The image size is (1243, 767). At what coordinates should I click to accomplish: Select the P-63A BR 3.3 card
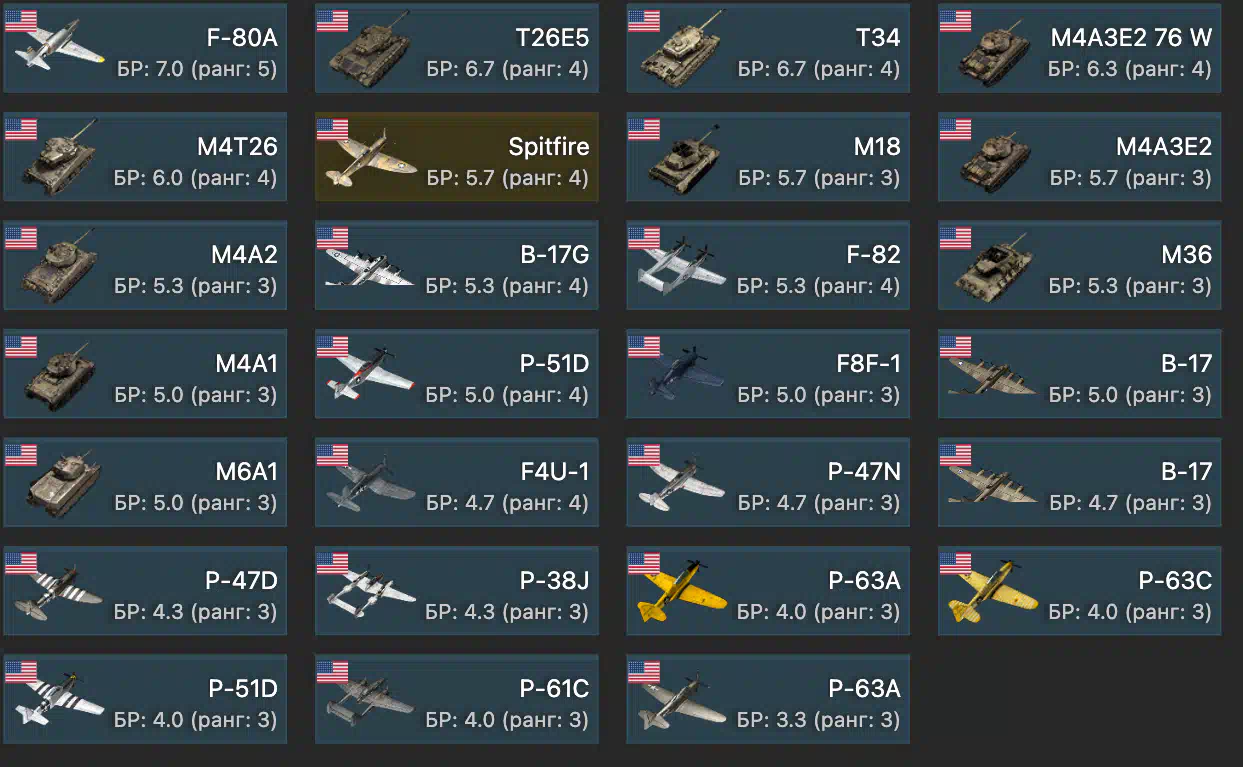point(768,699)
